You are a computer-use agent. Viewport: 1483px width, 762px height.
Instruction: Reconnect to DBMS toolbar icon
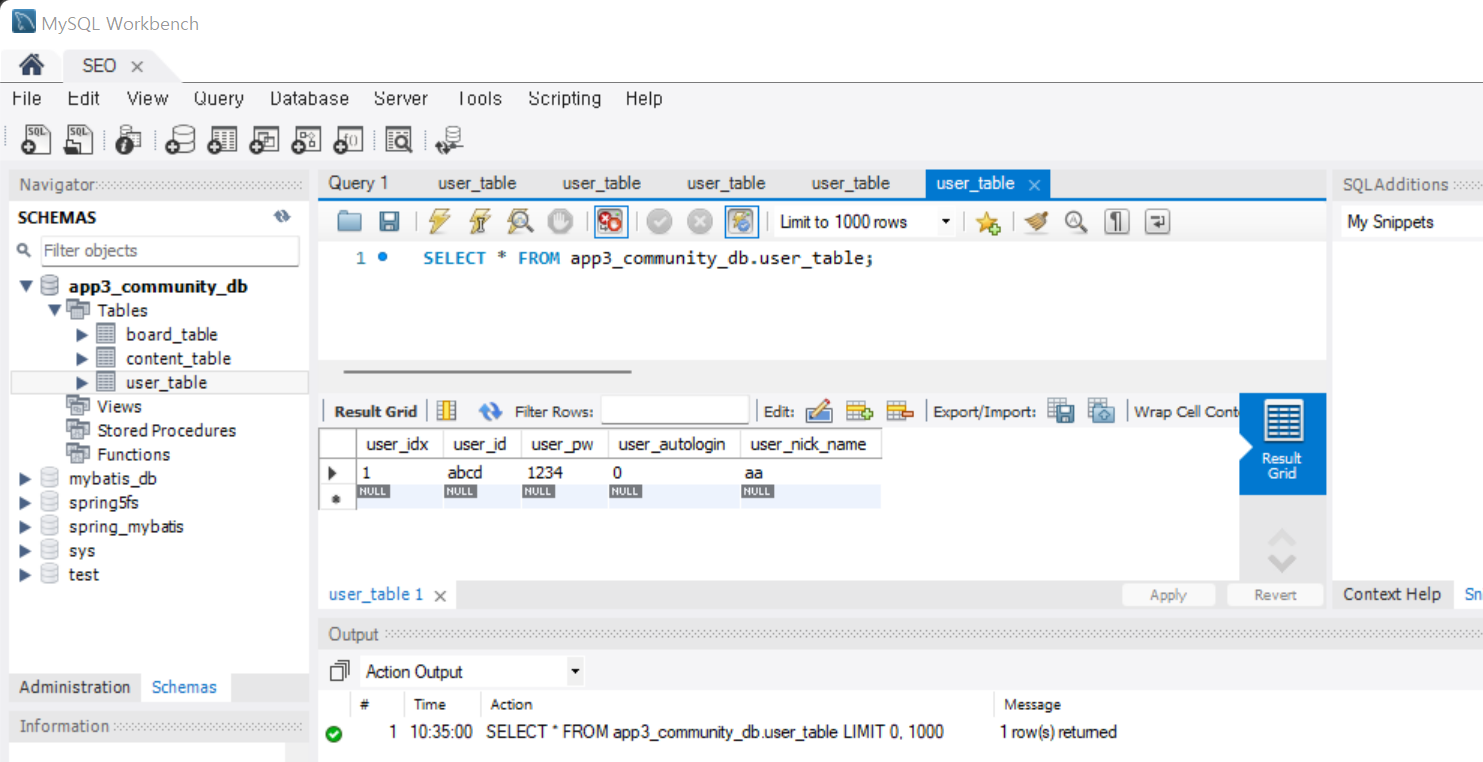(450, 140)
